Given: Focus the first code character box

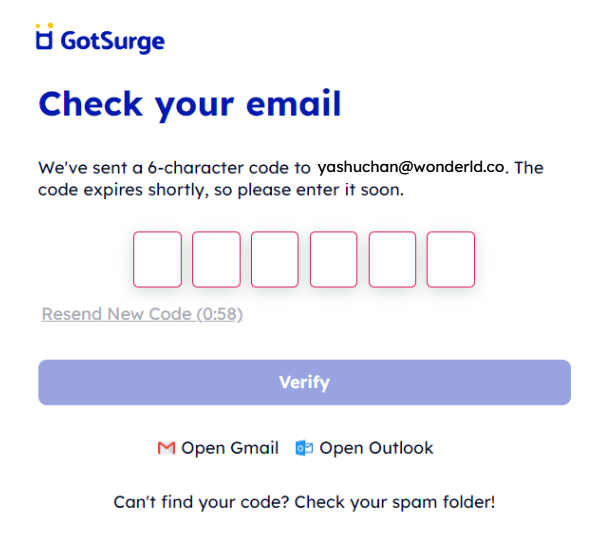Looking at the screenshot, I should coord(157,259).
